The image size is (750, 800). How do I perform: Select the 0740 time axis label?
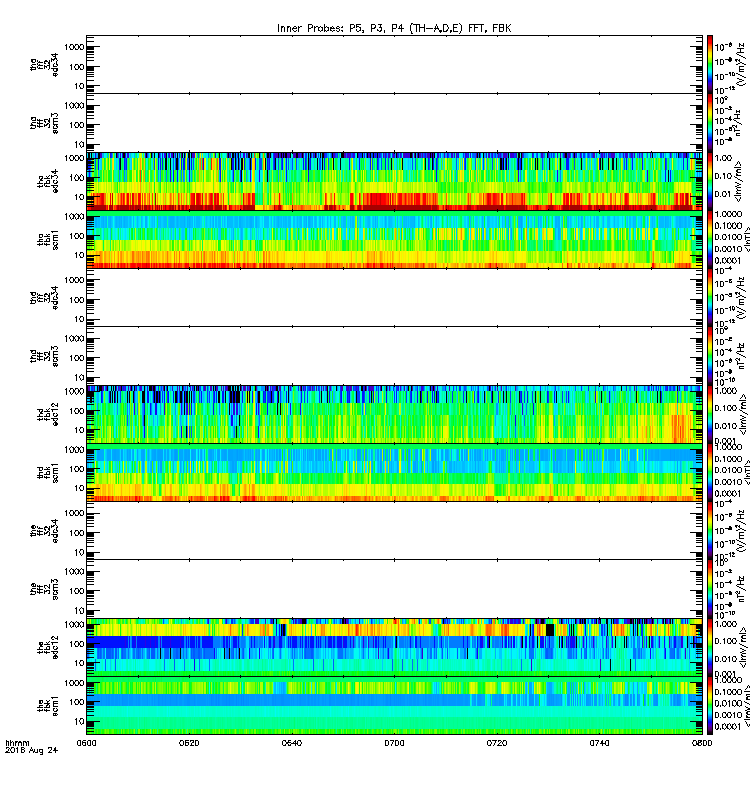(x=599, y=743)
